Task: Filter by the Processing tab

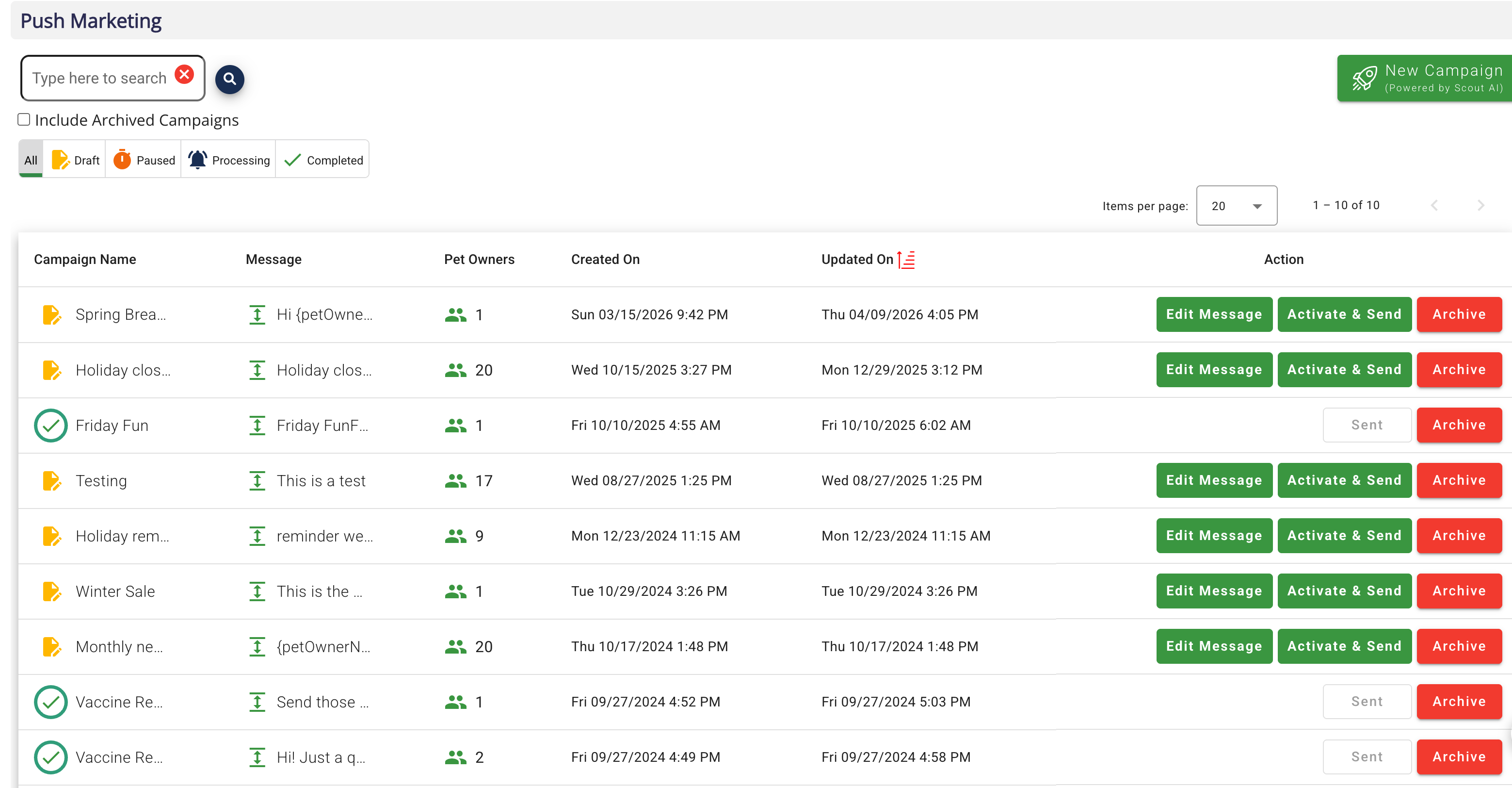Action: 229,160
